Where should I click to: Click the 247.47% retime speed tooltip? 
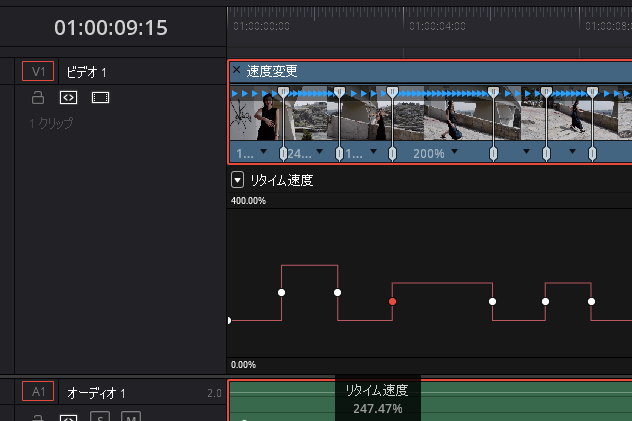pos(378,399)
